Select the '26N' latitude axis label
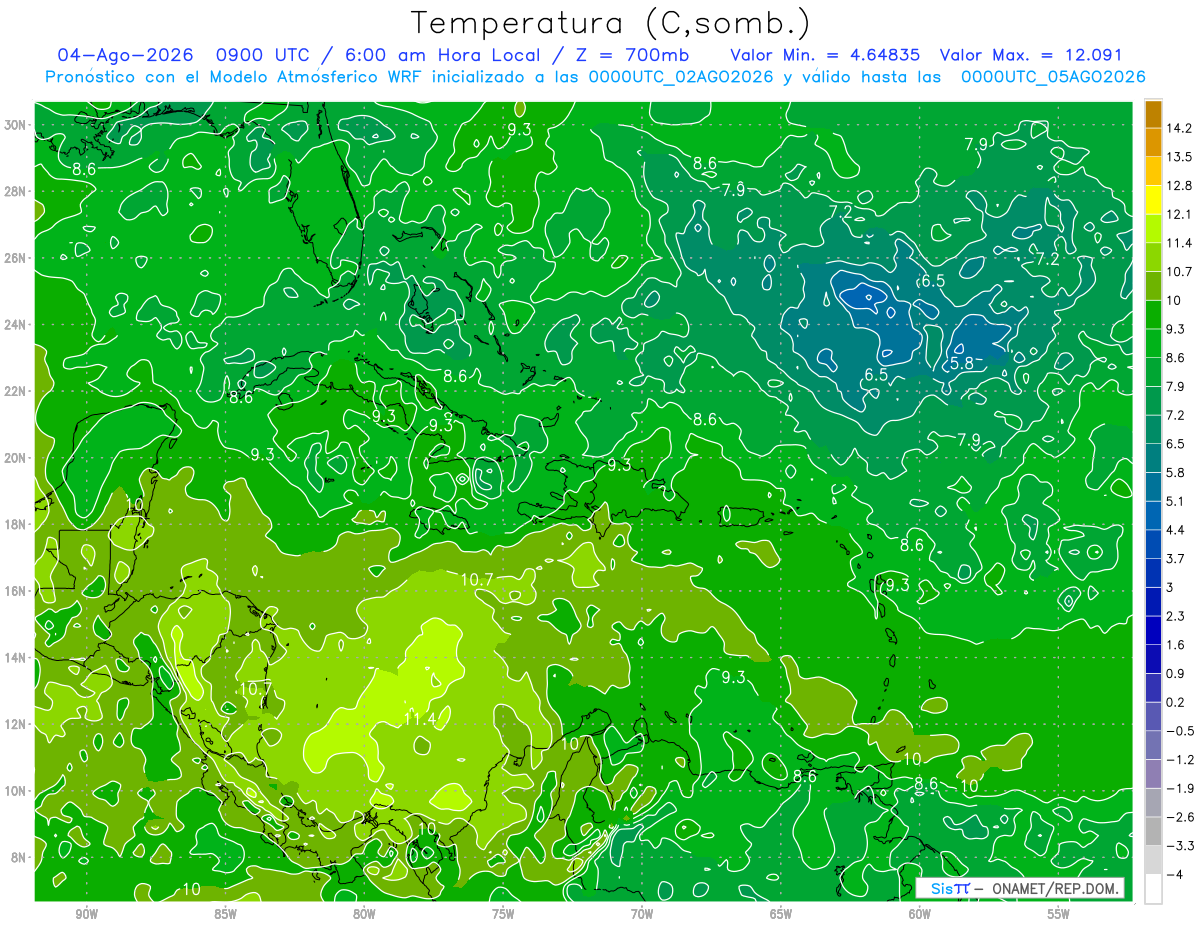The height and width of the screenshot is (927, 1200). coord(15,258)
